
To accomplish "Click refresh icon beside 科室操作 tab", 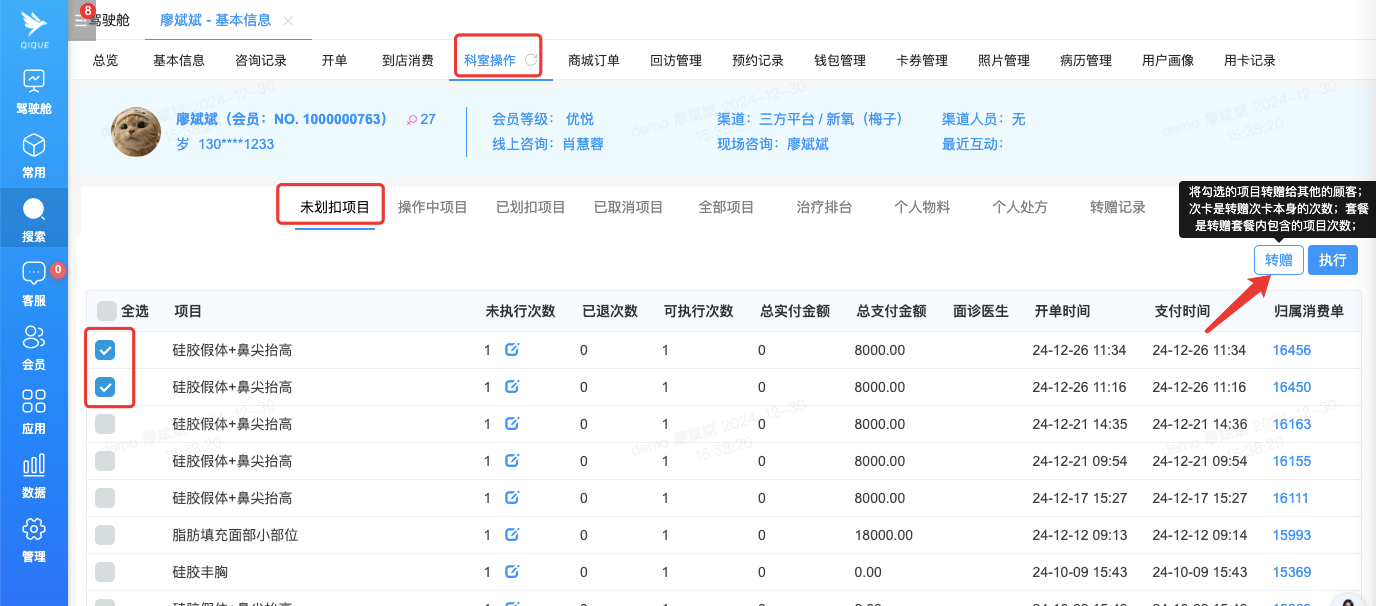I will [x=532, y=60].
